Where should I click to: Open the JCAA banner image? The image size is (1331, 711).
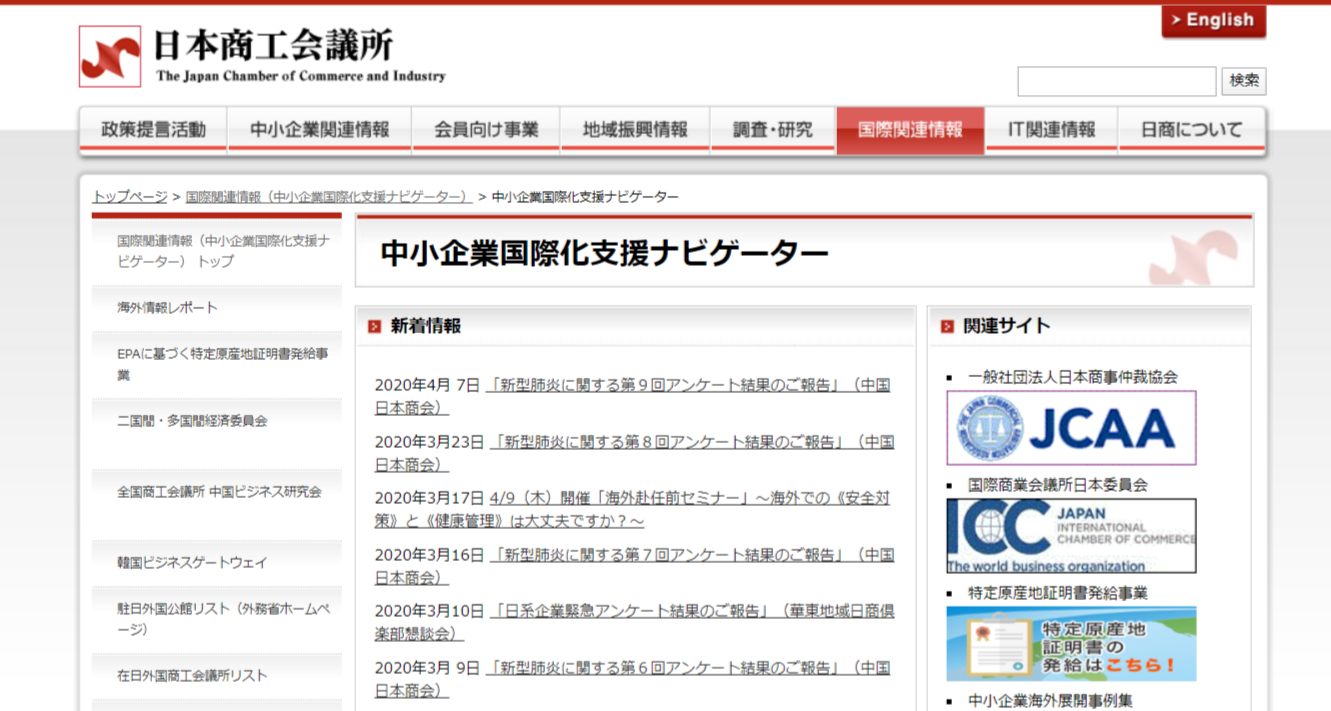coord(1071,428)
